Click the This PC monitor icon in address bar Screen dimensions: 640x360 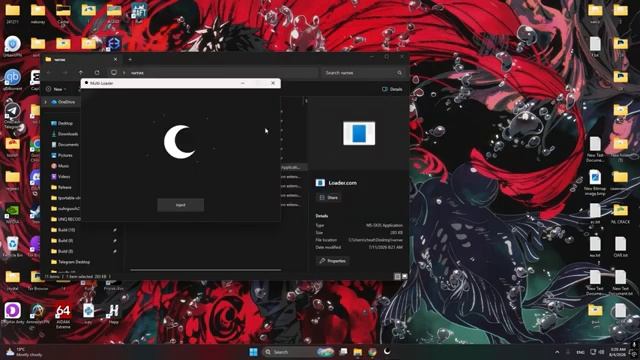point(114,73)
